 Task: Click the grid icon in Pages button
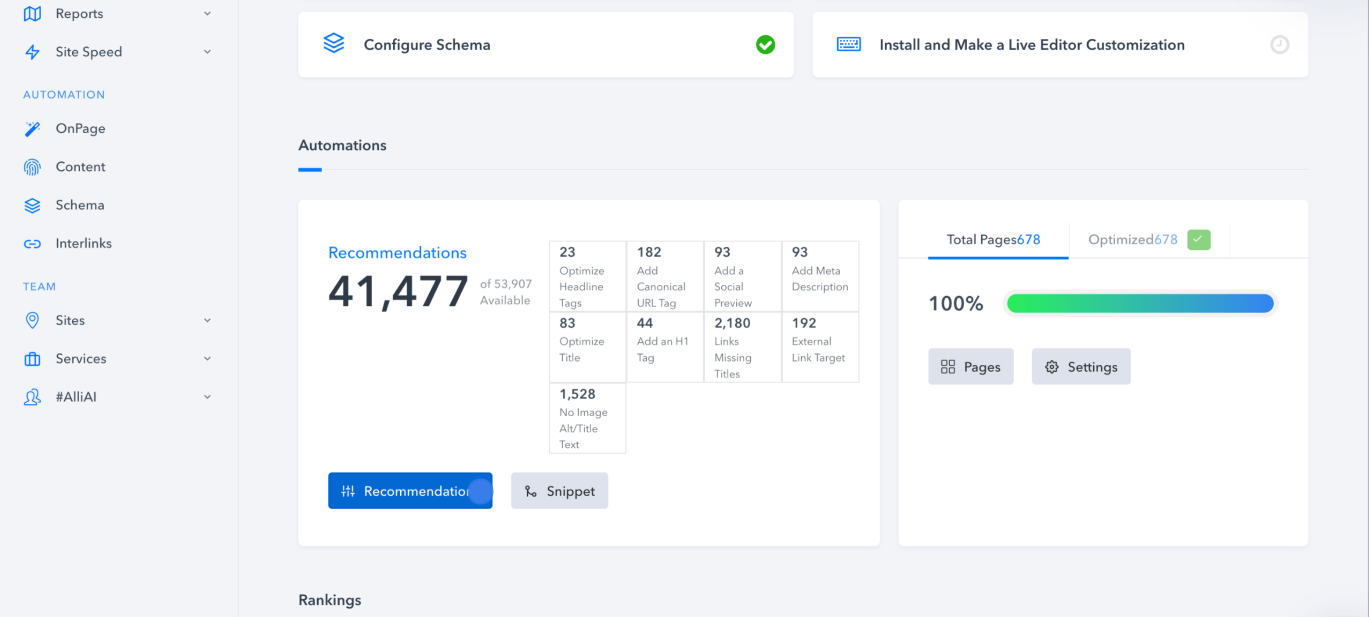click(948, 367)
